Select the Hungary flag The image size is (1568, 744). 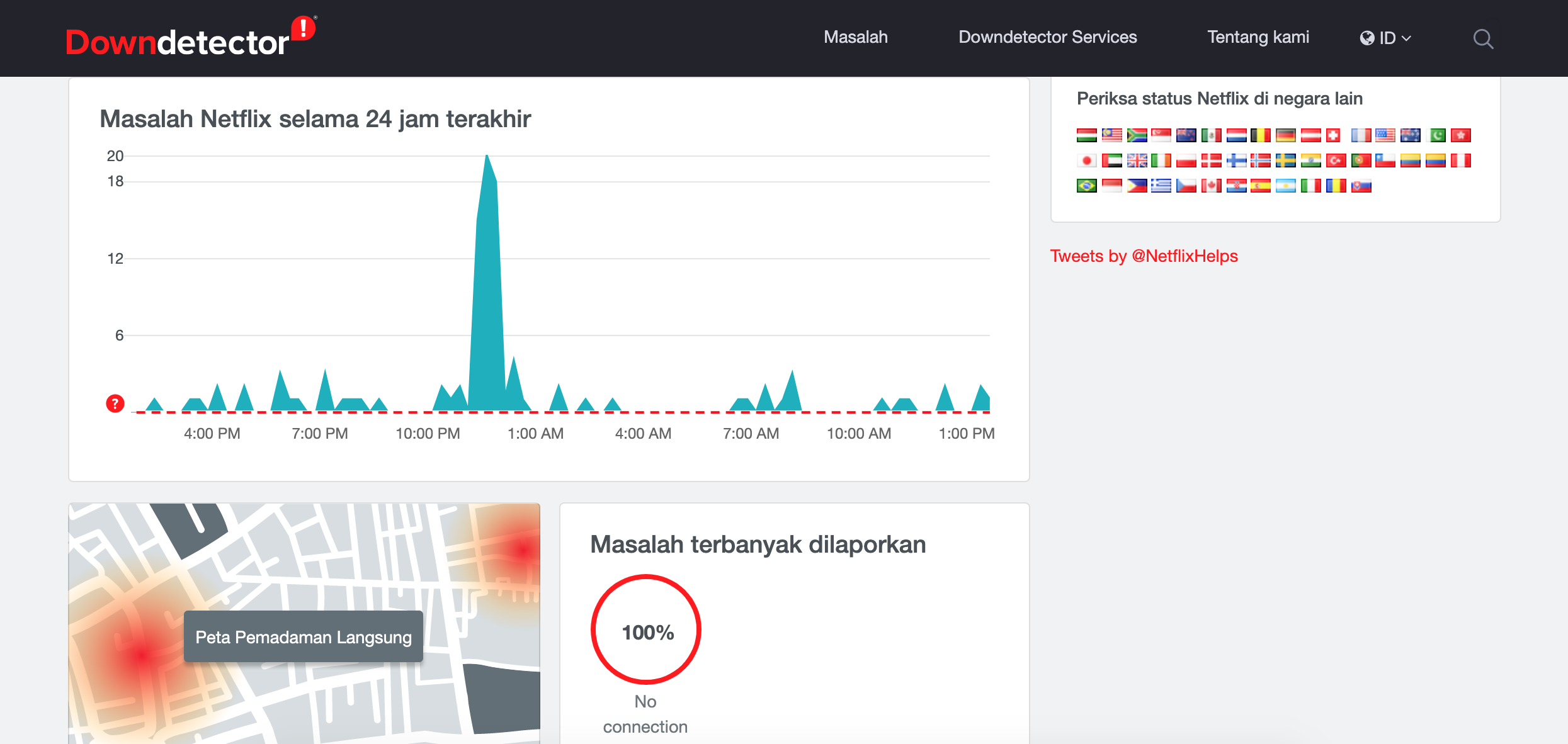(1087, 135)
